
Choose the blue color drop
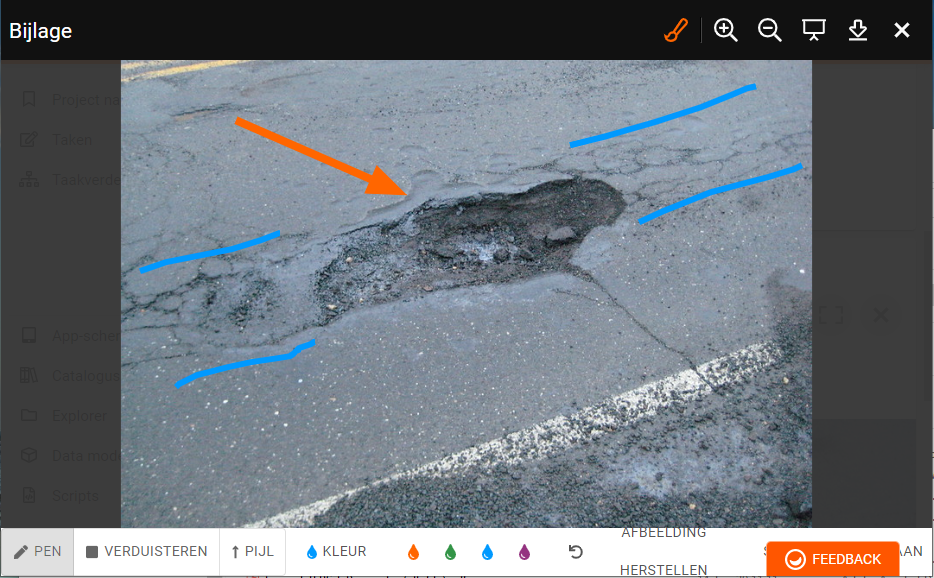pyautogui.click(x=487, y=552)
